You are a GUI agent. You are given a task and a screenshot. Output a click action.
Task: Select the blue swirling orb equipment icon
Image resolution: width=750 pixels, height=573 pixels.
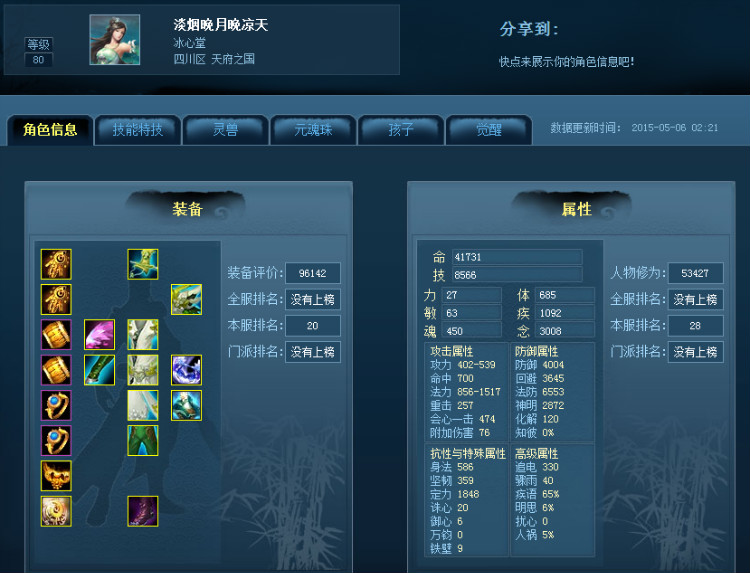pyautogui.click(x=187, y=370)
